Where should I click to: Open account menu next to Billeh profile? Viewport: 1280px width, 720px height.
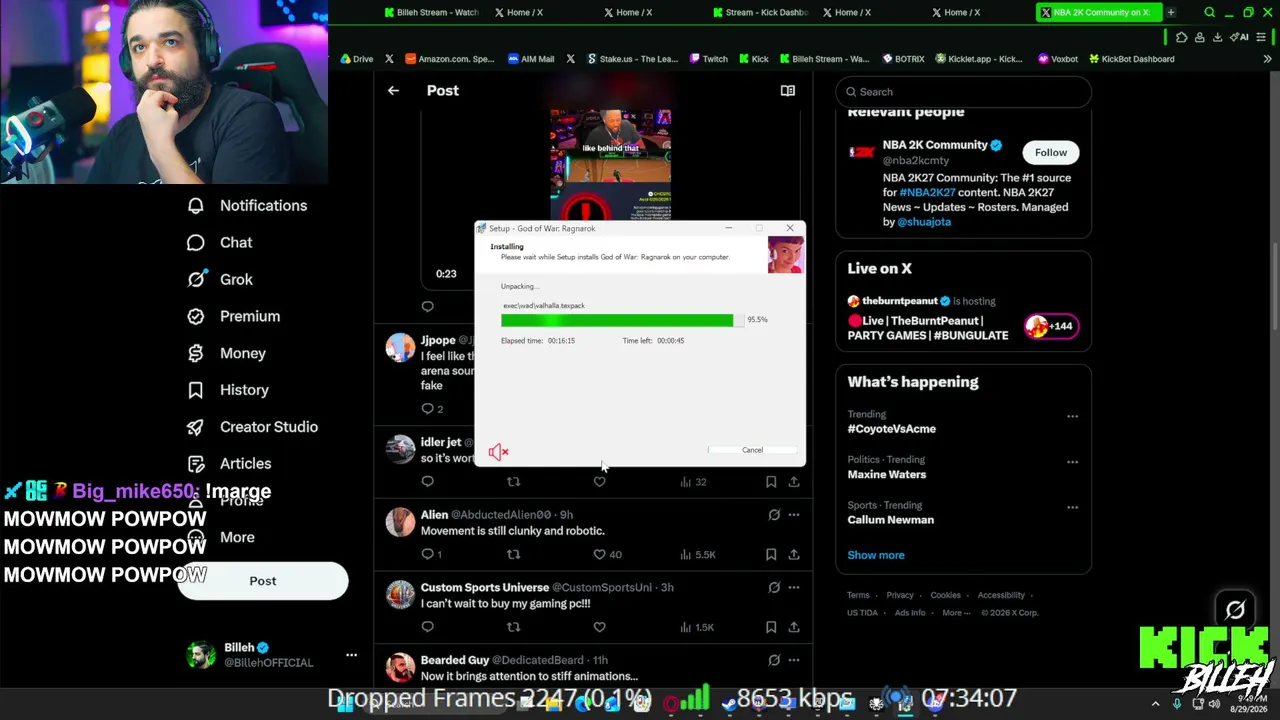pos(351,655)
